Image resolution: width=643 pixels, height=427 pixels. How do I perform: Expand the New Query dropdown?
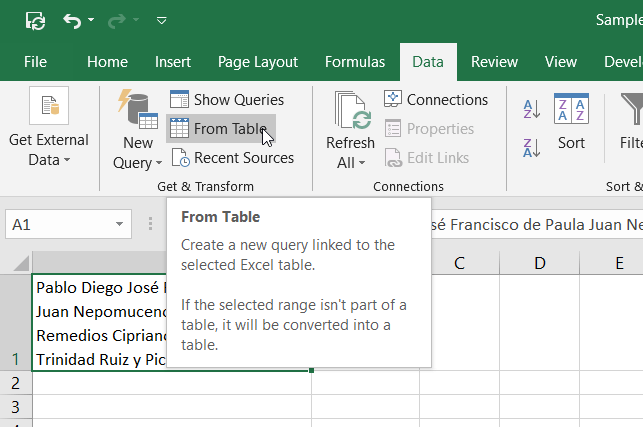coord(159,163)
